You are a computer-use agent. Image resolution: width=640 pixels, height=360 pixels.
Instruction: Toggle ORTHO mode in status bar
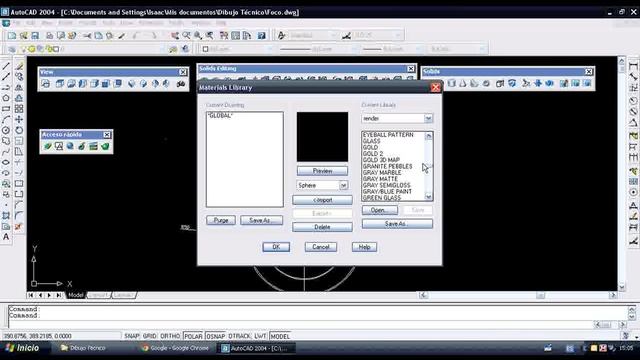[x=170, y=336]
